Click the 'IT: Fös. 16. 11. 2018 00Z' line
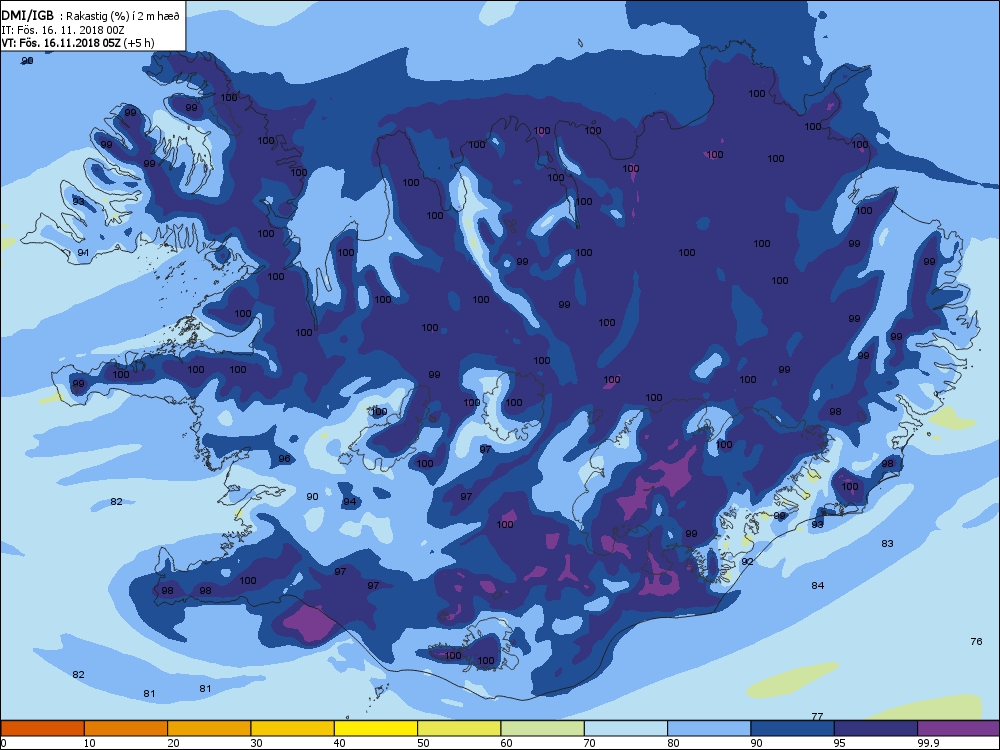The image size is (1000, 750). pos(62,30)
